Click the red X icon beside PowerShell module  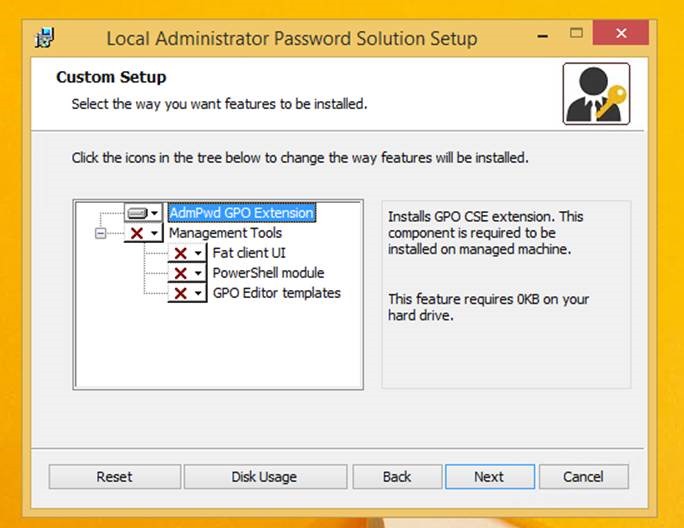coord(181,273)
